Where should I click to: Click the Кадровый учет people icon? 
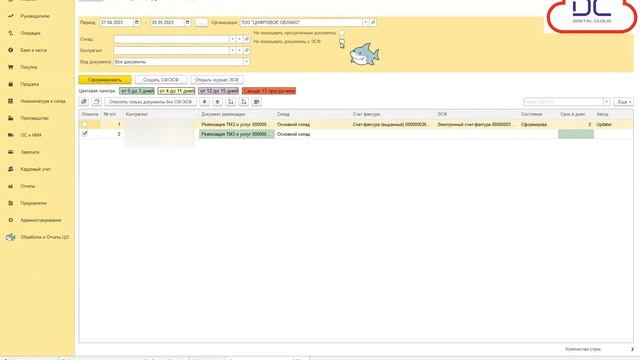click(11, 169)
